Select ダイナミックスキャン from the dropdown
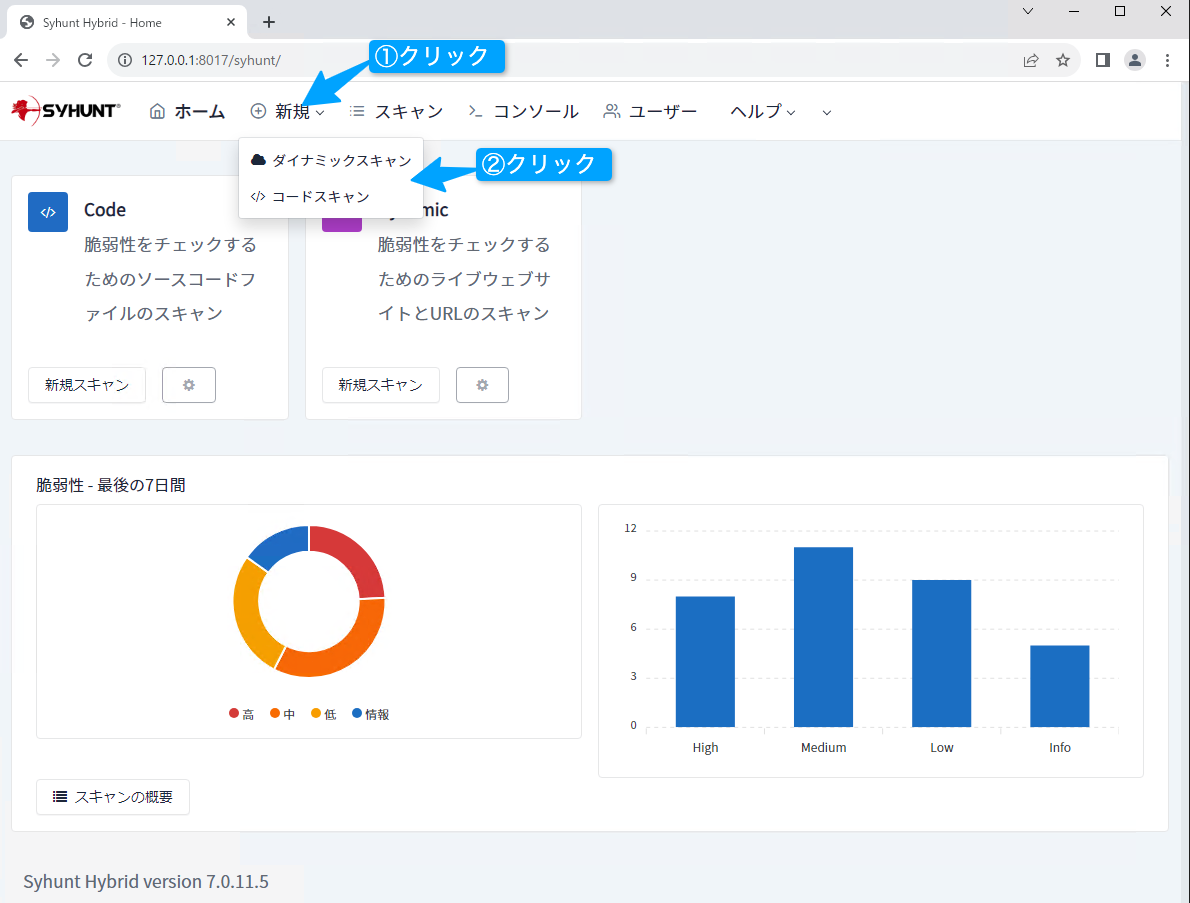 click(x=331, y=160)
